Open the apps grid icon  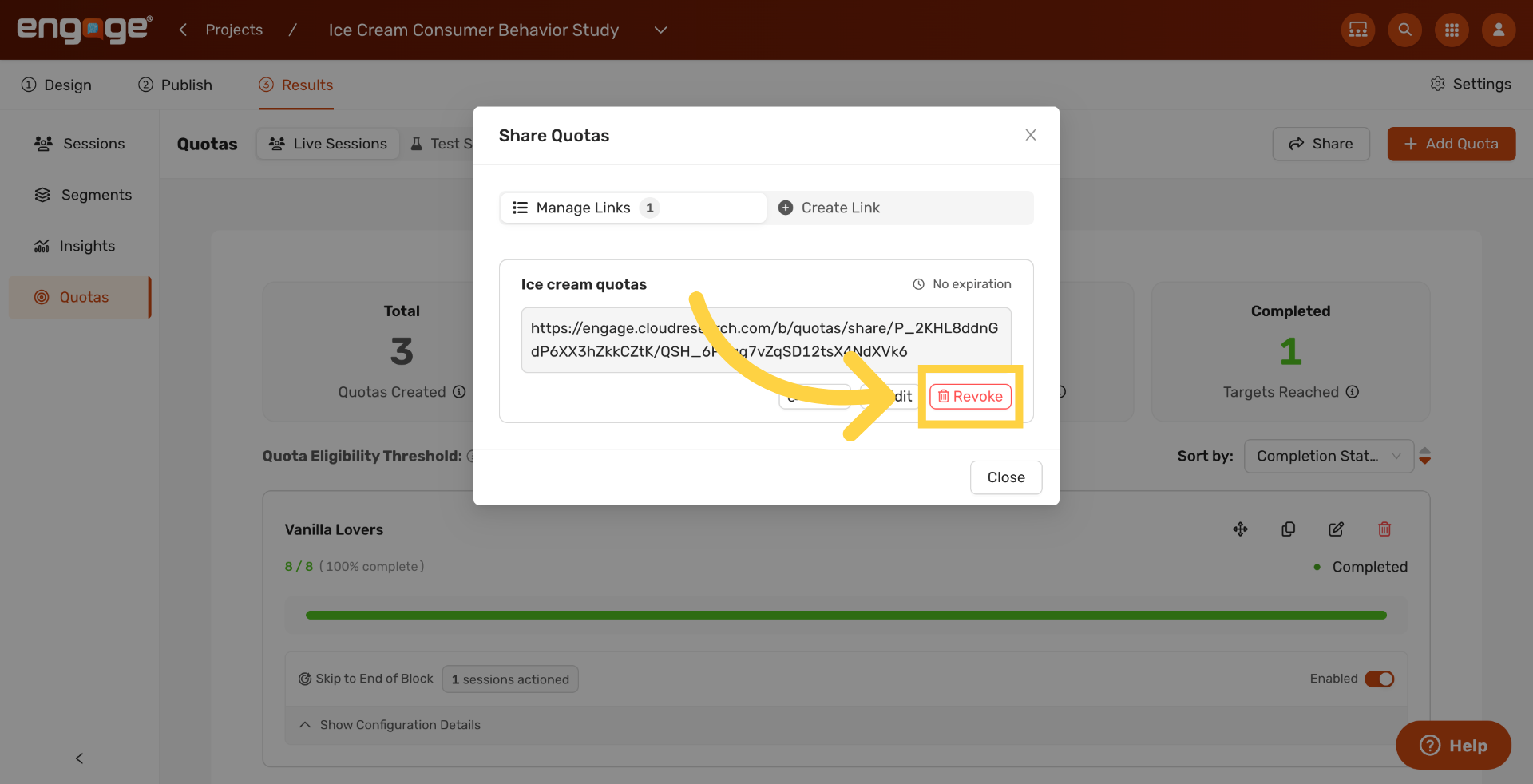[1452, 30]
